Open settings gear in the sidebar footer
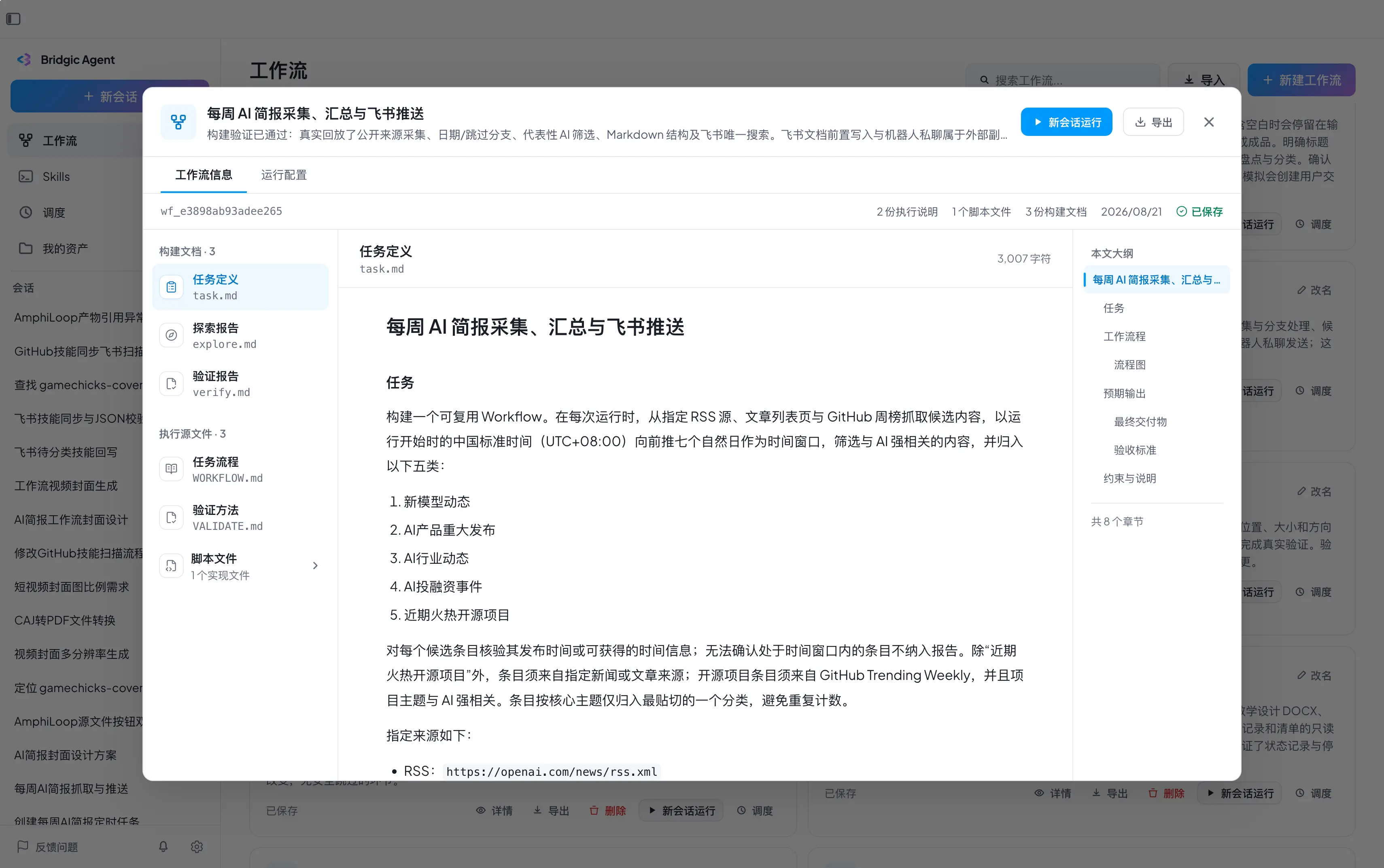The image size is (1384, 868). coord(197,846)
